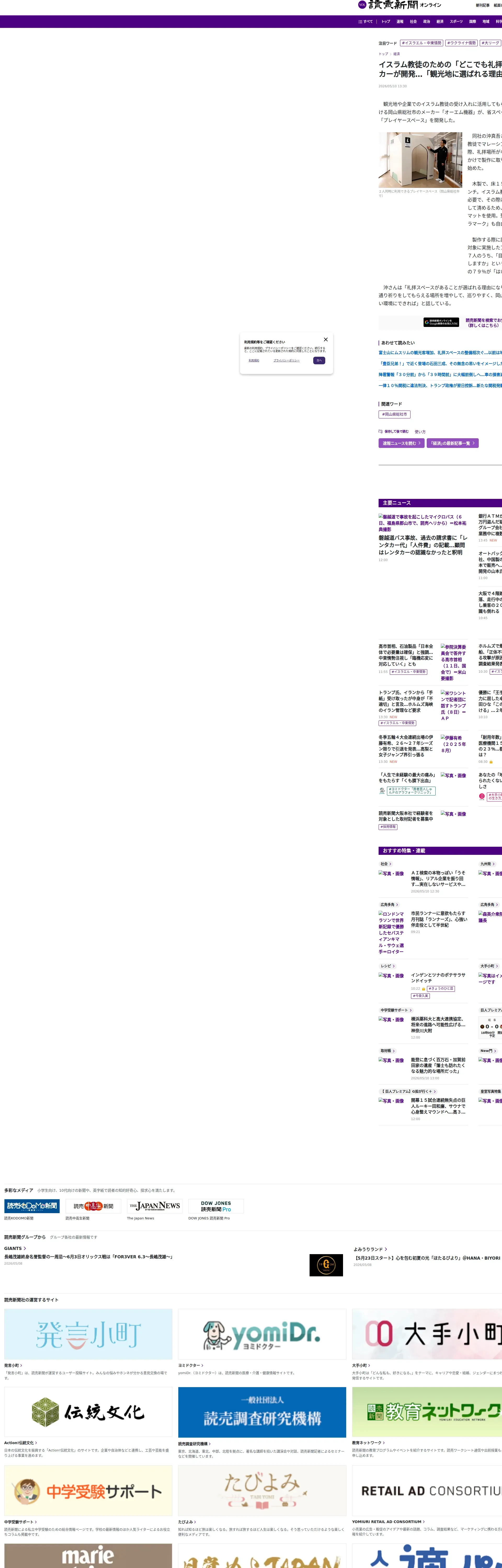Select 速報 in the navigation bar
The height and width of the screenshot is (1568, 502).
[x=400, y=21]
